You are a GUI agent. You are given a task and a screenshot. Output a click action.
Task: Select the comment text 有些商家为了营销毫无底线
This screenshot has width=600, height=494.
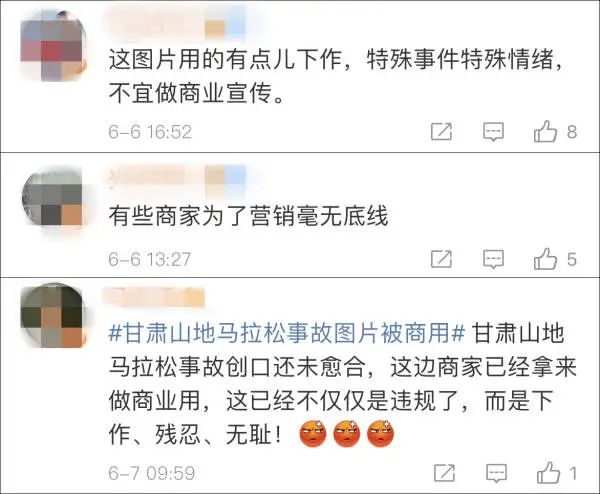point(248,216)
